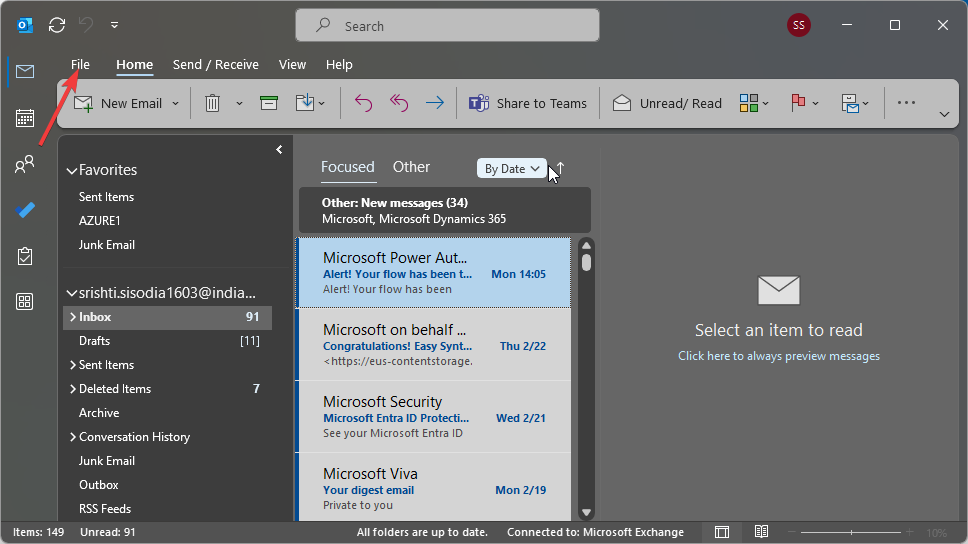Open the To Do checkmark app icon
This screenshot has width=968, height=544.
pos(25,210)
